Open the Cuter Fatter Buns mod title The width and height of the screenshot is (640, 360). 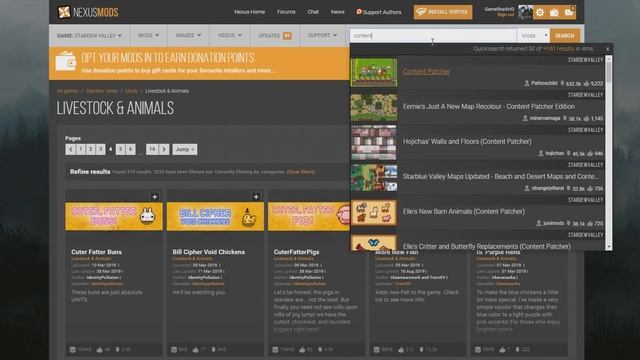(x=96, y=252)
